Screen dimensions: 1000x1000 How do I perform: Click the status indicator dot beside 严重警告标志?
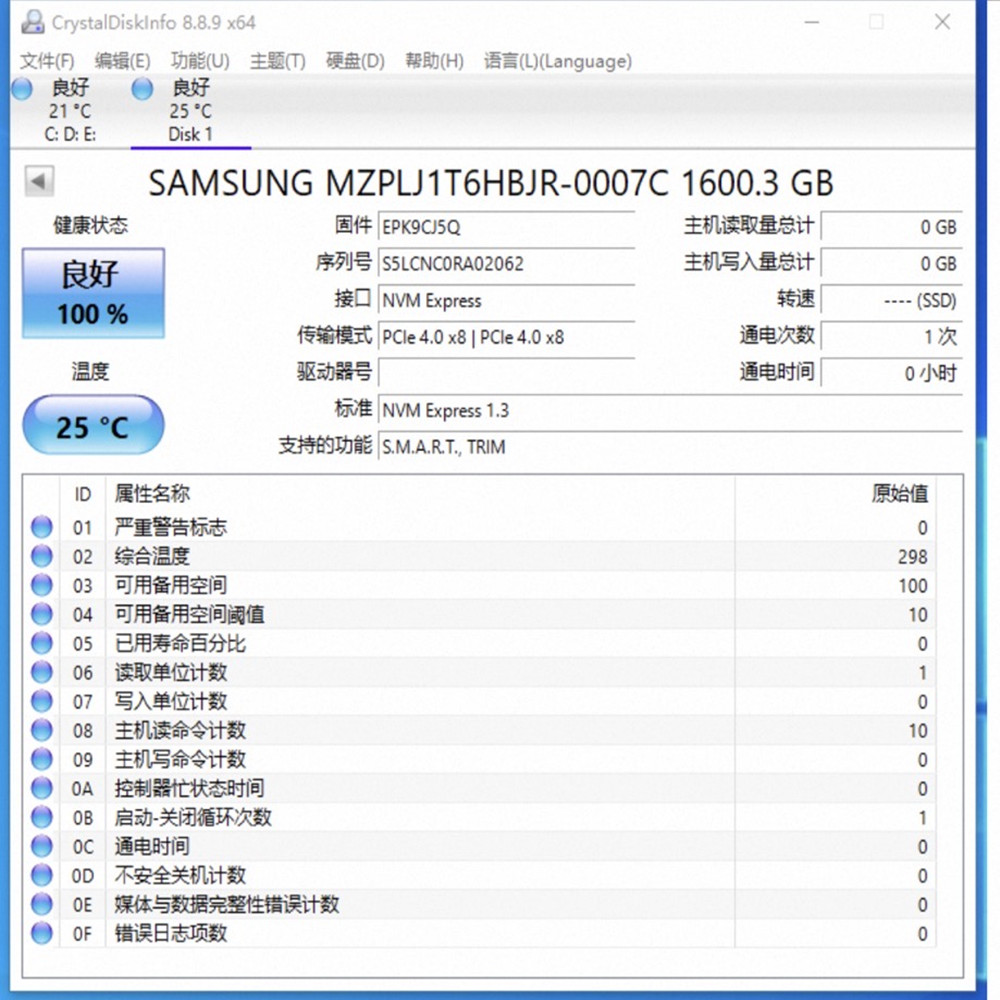coord(40,527)
